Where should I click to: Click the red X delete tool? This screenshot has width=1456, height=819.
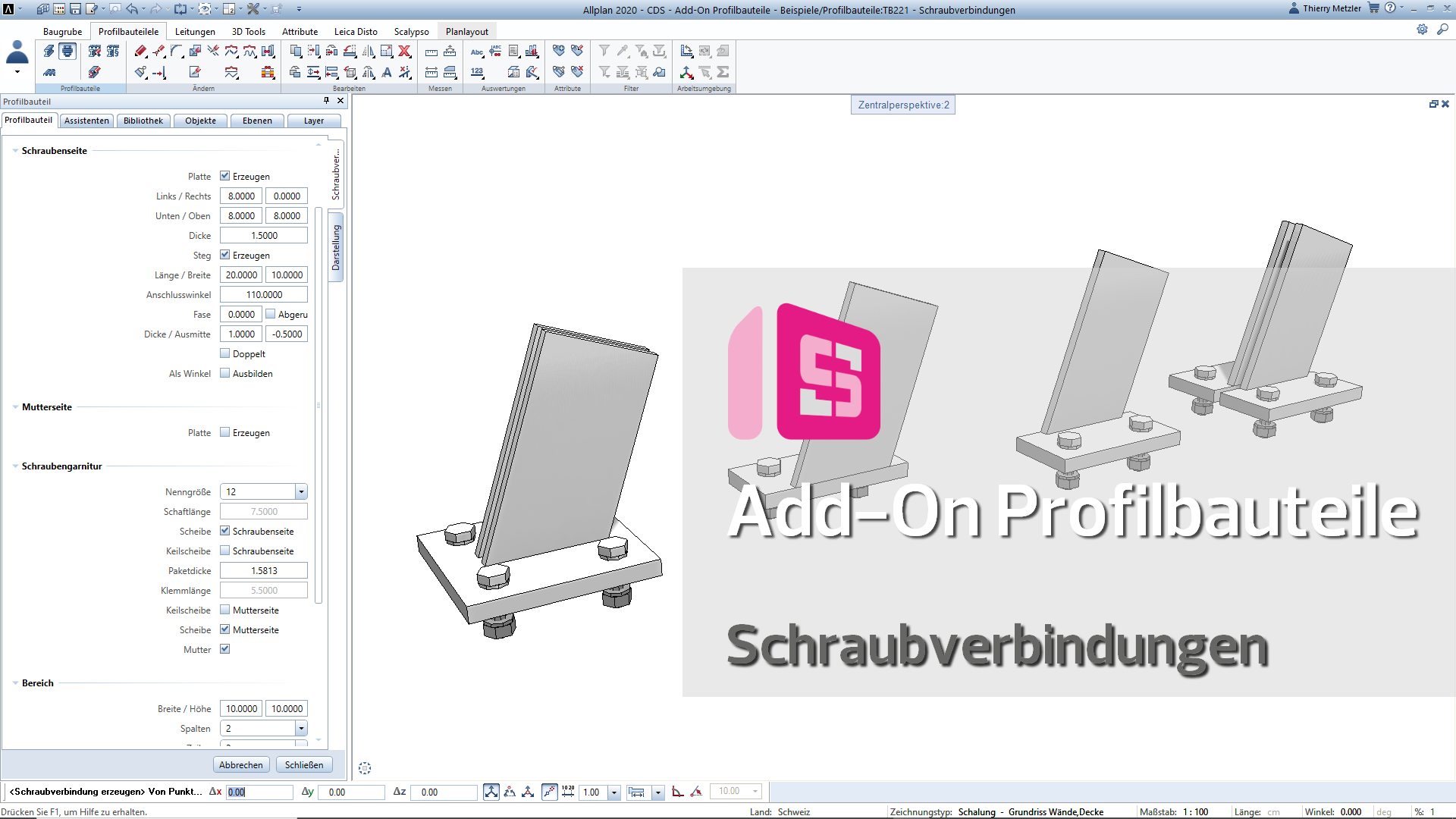pos(405,52)
